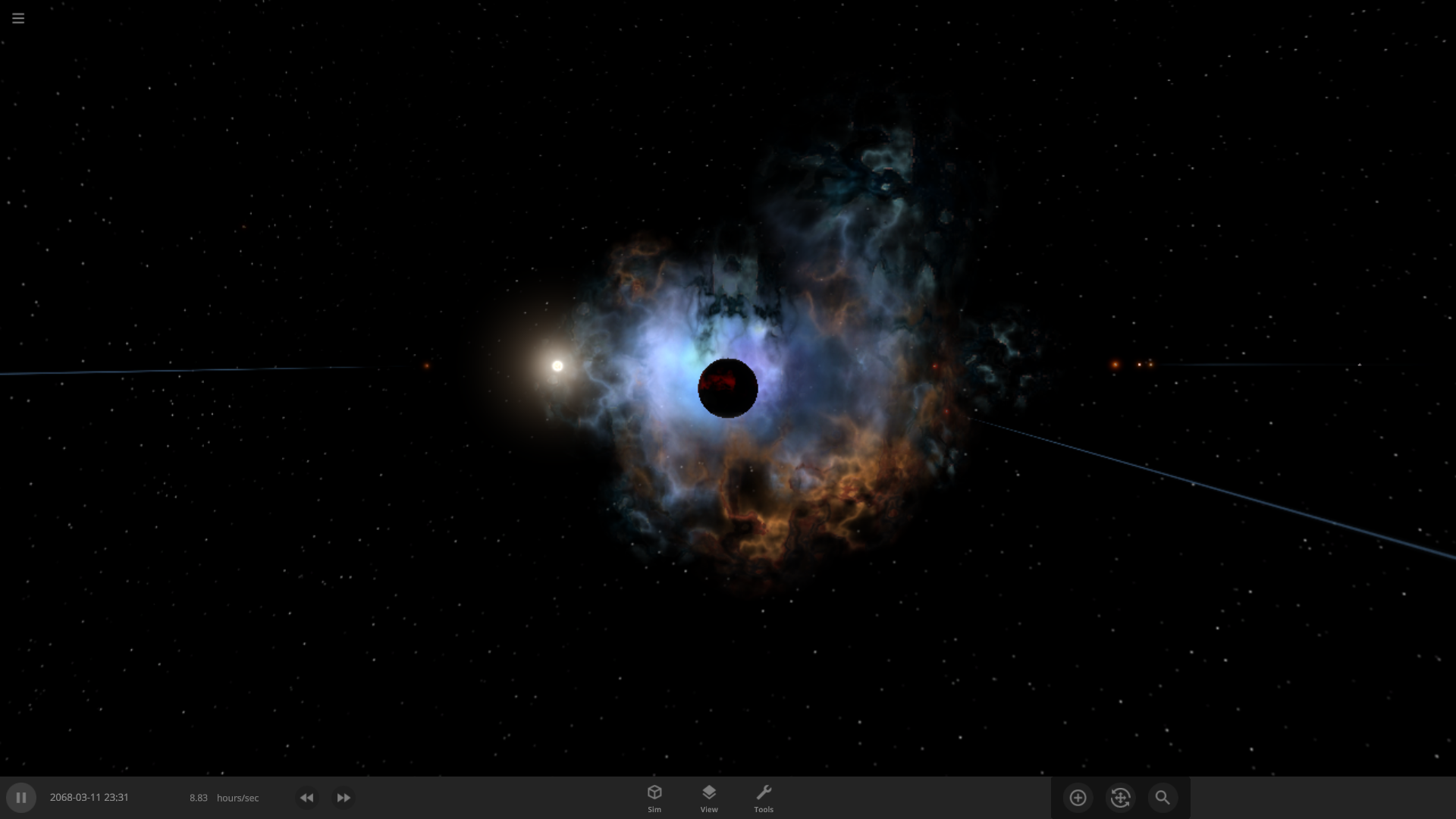Slow down simulation with rewind arrows
1456x819 pixels.
[306, 798]
